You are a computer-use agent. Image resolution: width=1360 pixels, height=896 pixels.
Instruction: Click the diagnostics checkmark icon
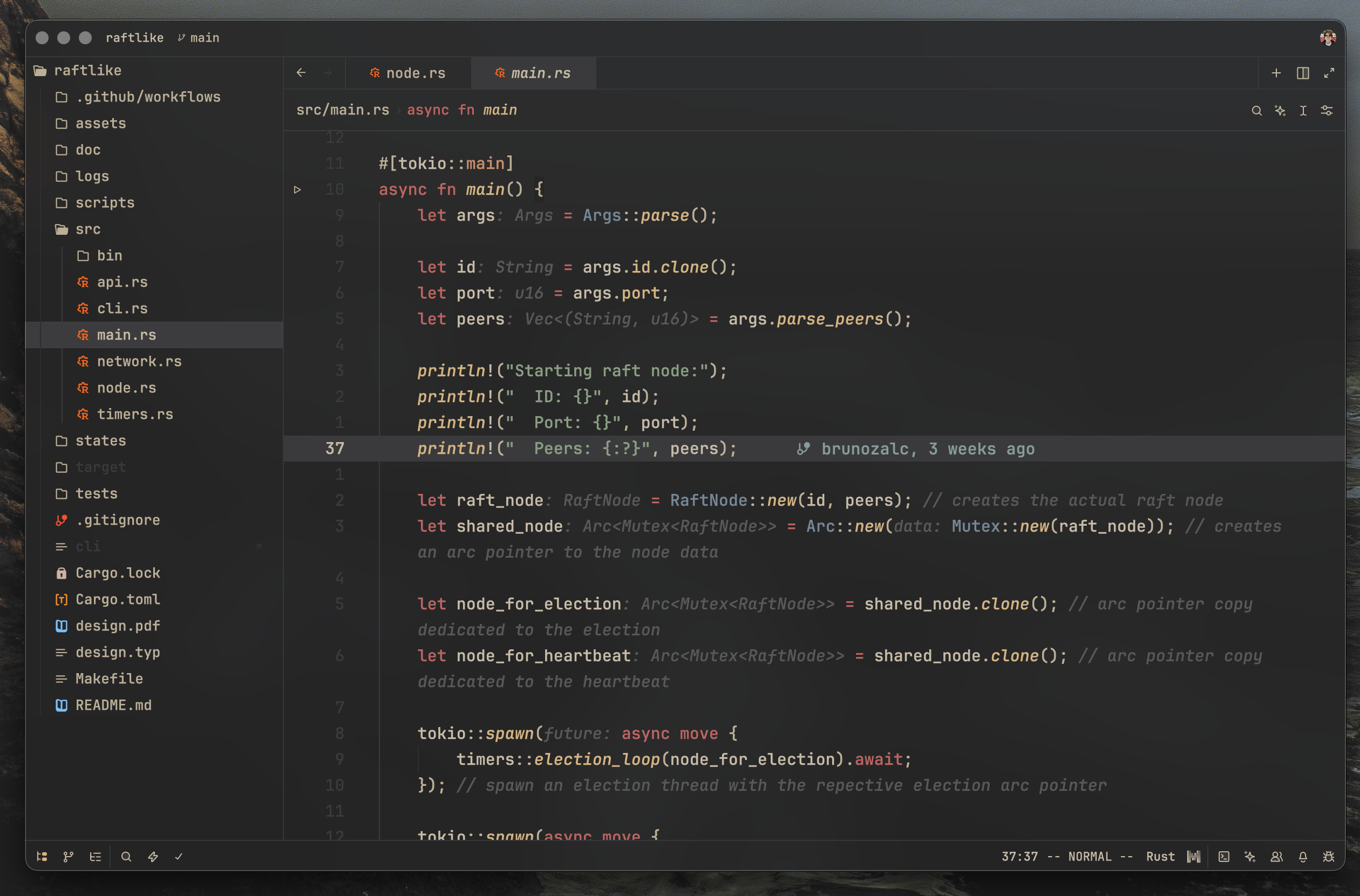179,856
